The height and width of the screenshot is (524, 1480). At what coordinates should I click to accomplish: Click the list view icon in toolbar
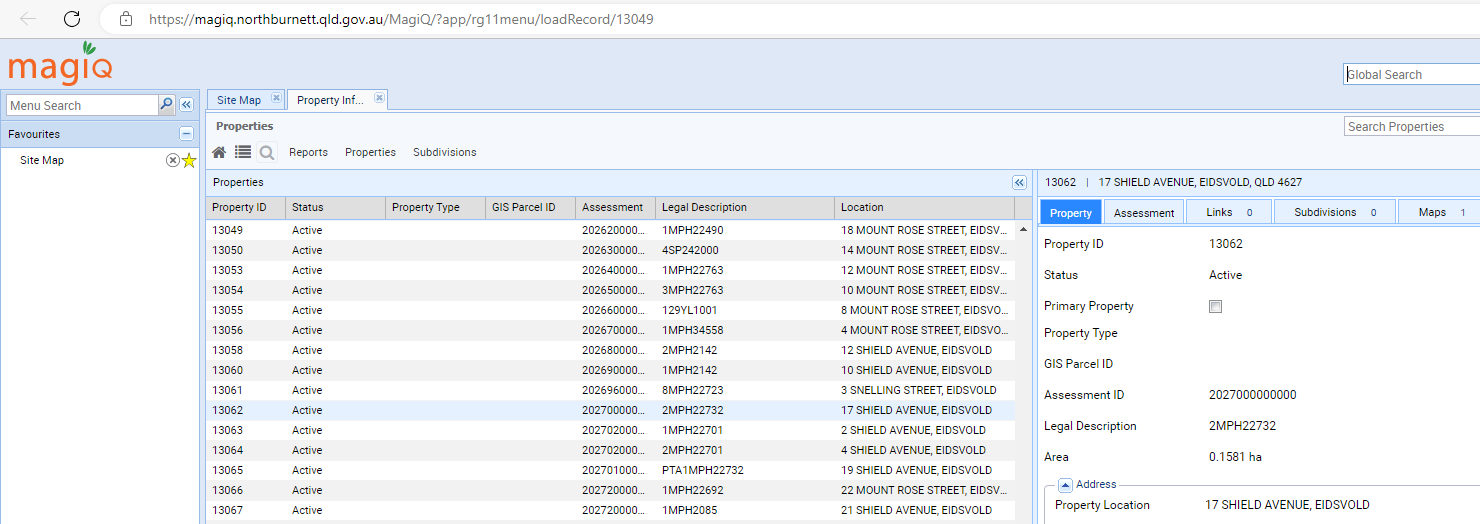coord(243,152)
